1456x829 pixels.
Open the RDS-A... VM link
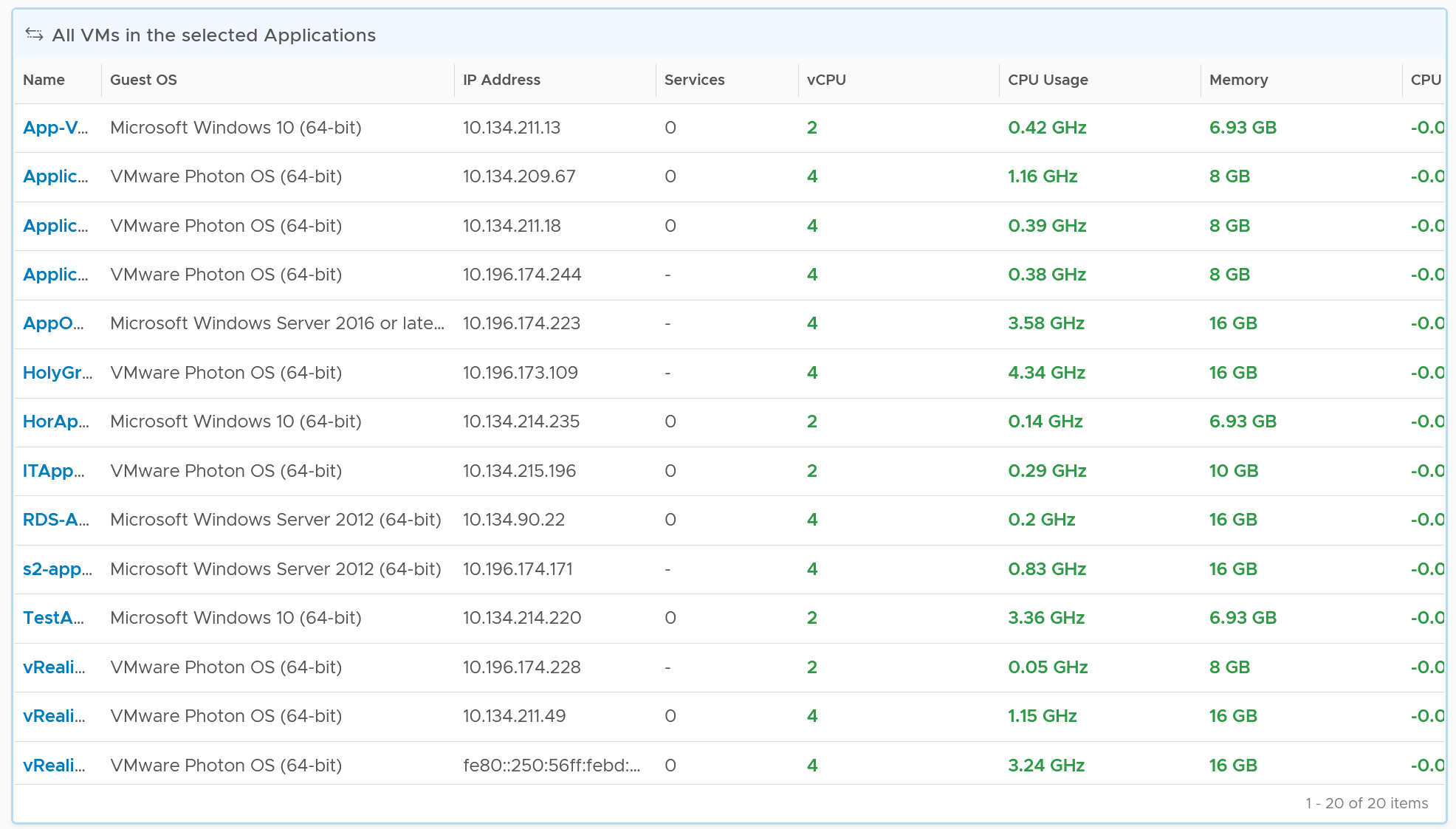[56, 520]
